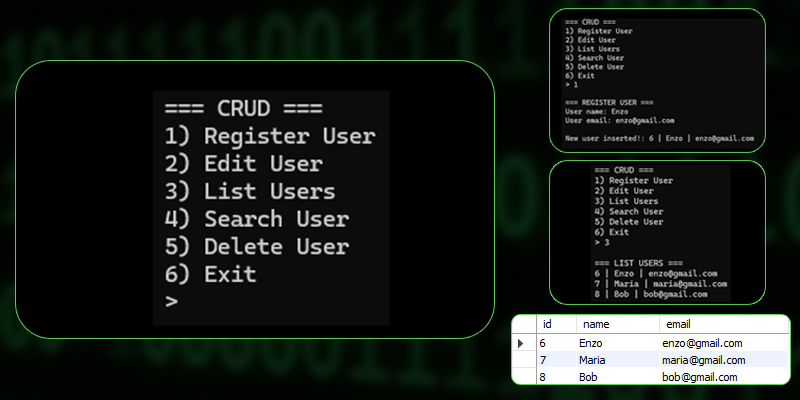Image resolution: width=800 pixels, height=400 pixels.
Task: Click the "New user inserted!" result line
Action: click(659, 138)
